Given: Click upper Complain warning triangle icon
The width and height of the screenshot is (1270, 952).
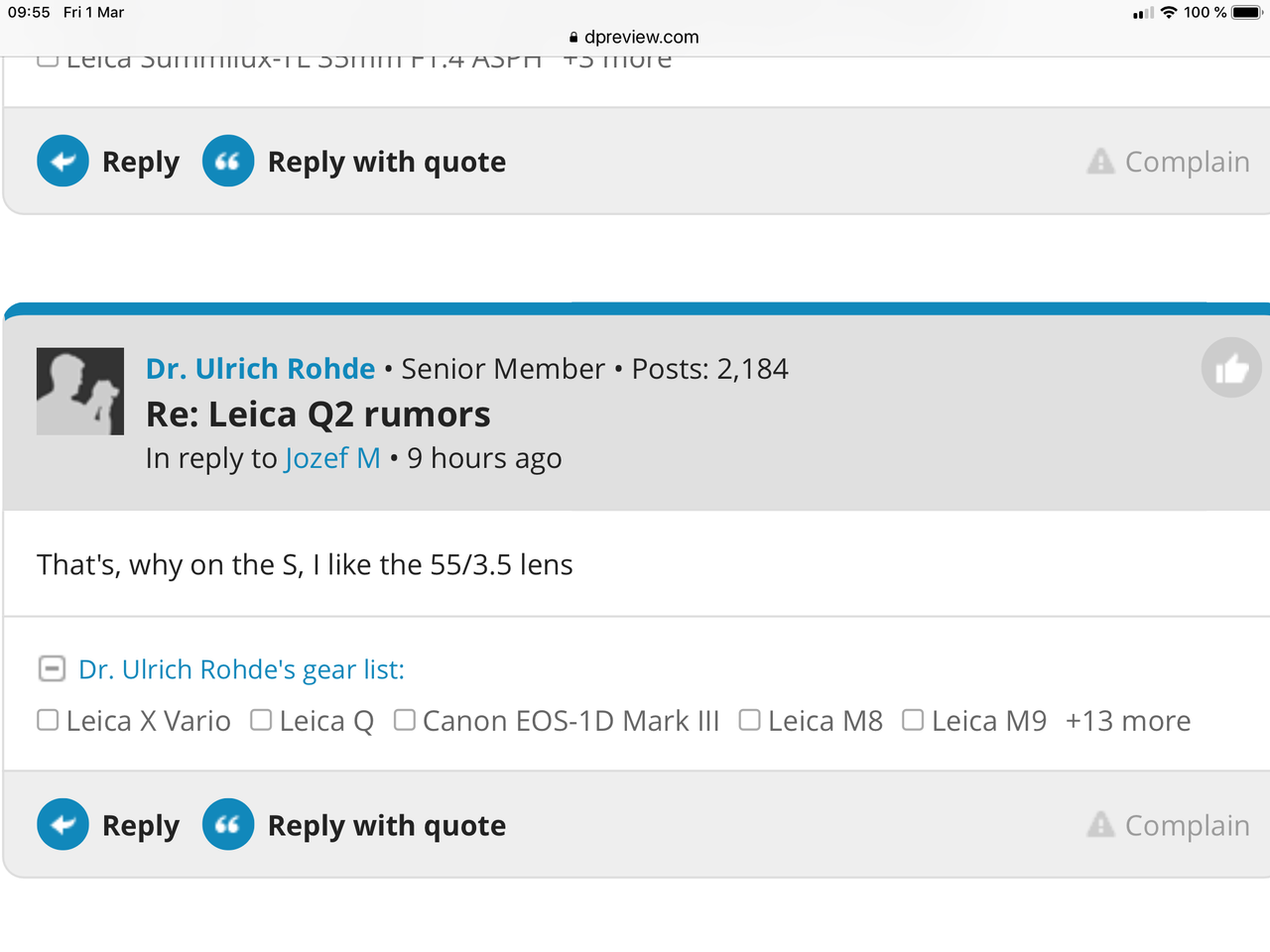Looking at the screenshot, I should pyautogui.click(x=1100, y=161).
